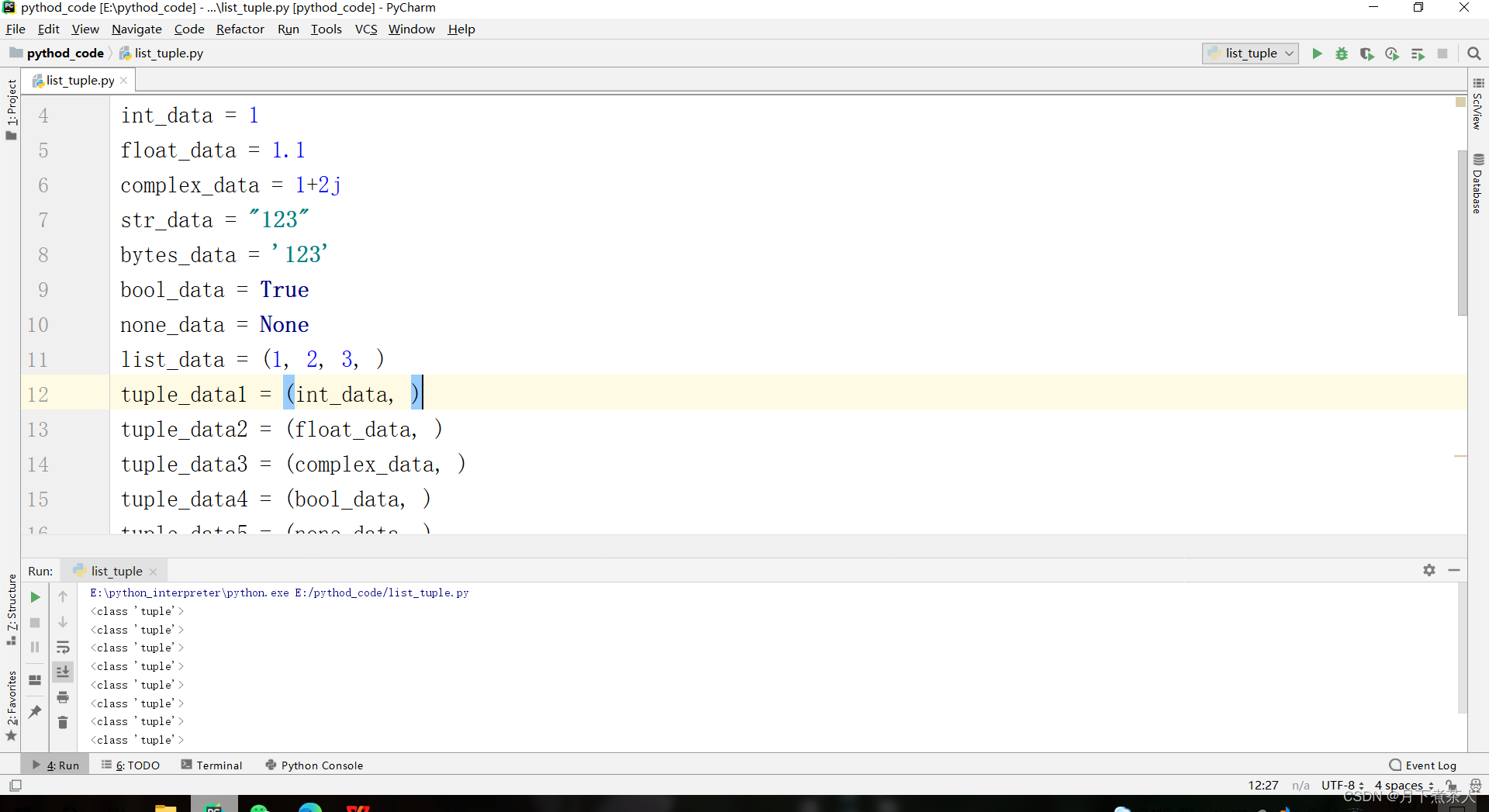The width and height of the screenshot is (1489, 812).
Task: Open the Refactor menu
Action: pos(240,29)
